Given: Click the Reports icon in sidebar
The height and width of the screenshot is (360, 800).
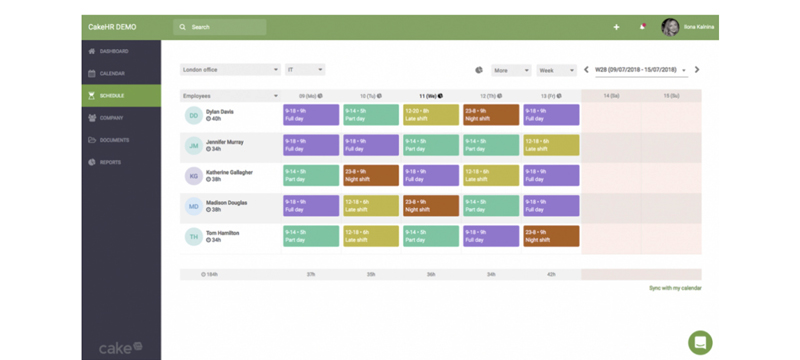Looking at the screenshot, I should click(x=92, y=162).
